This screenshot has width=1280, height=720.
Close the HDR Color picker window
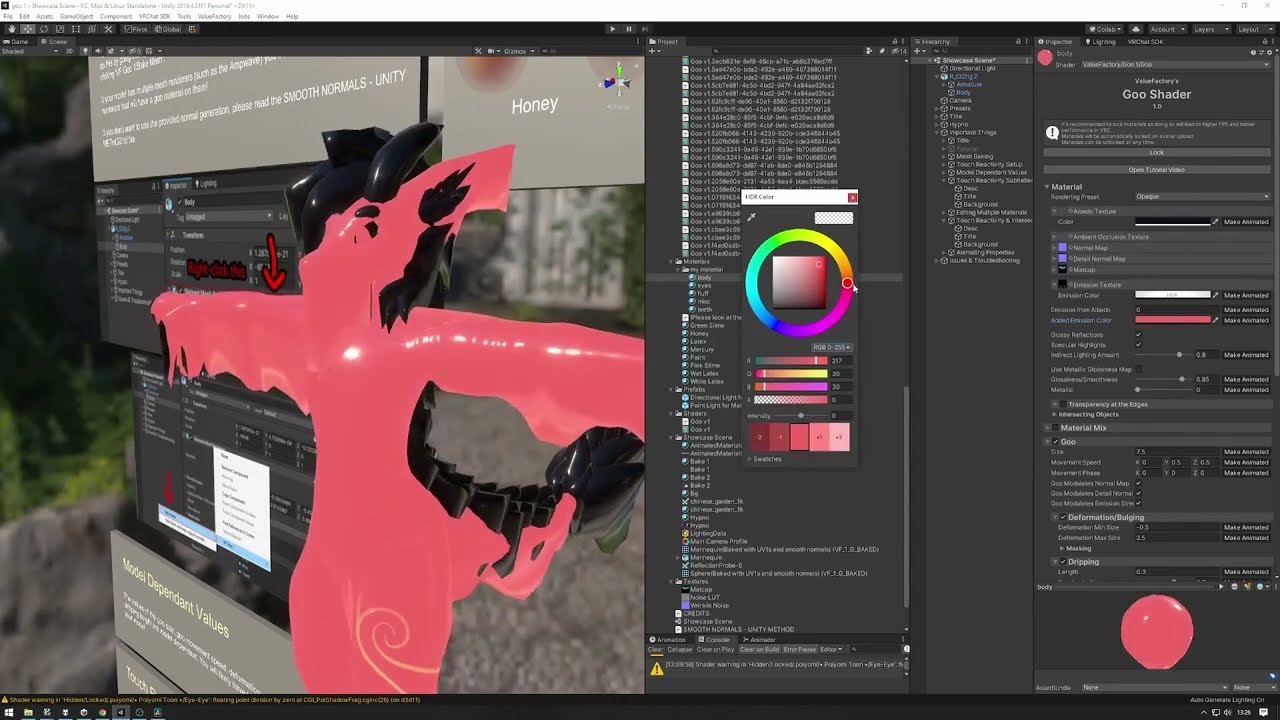(x=852, y=197)
